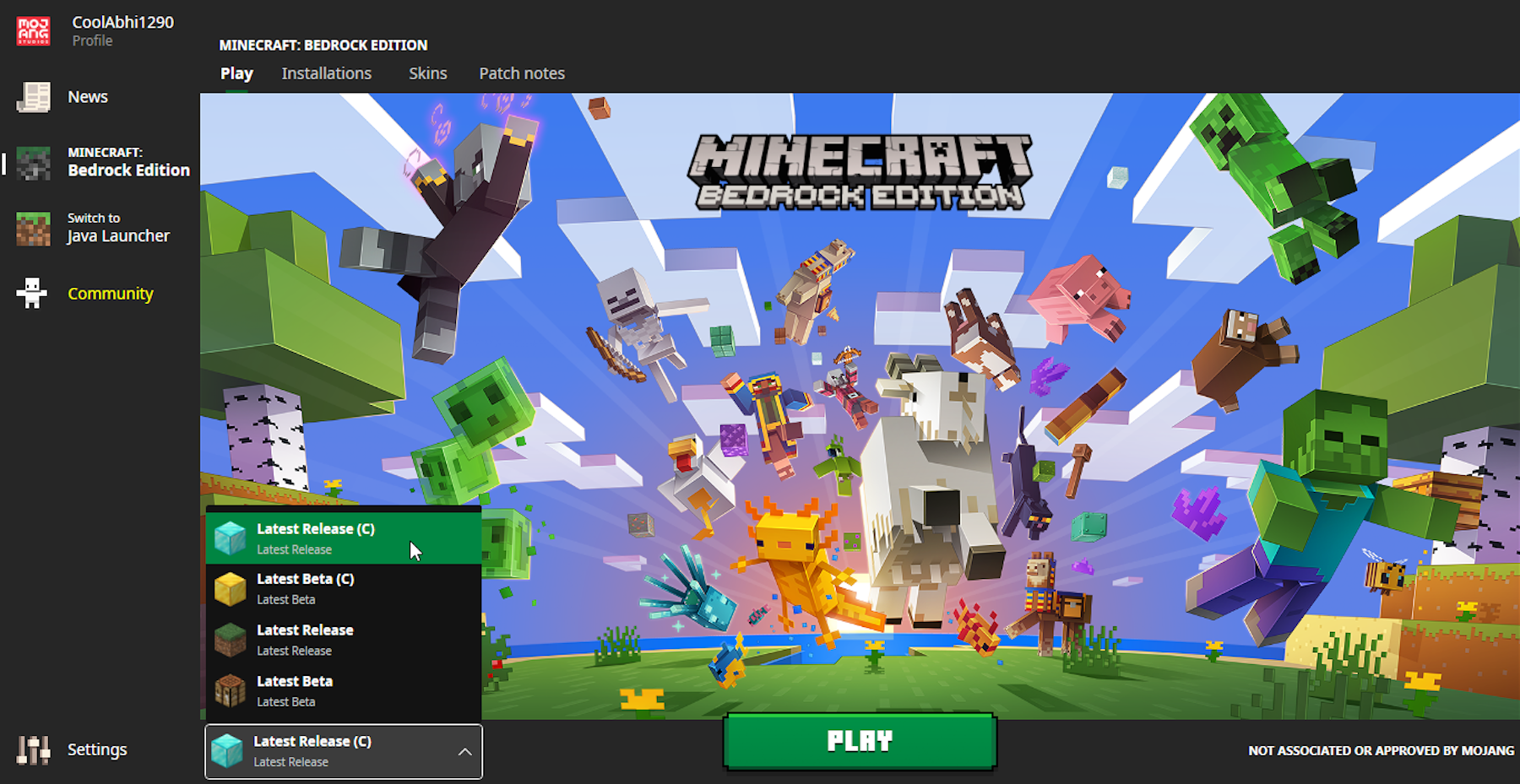
Task: Switch to the Installations tab
Action: point(326,73)
